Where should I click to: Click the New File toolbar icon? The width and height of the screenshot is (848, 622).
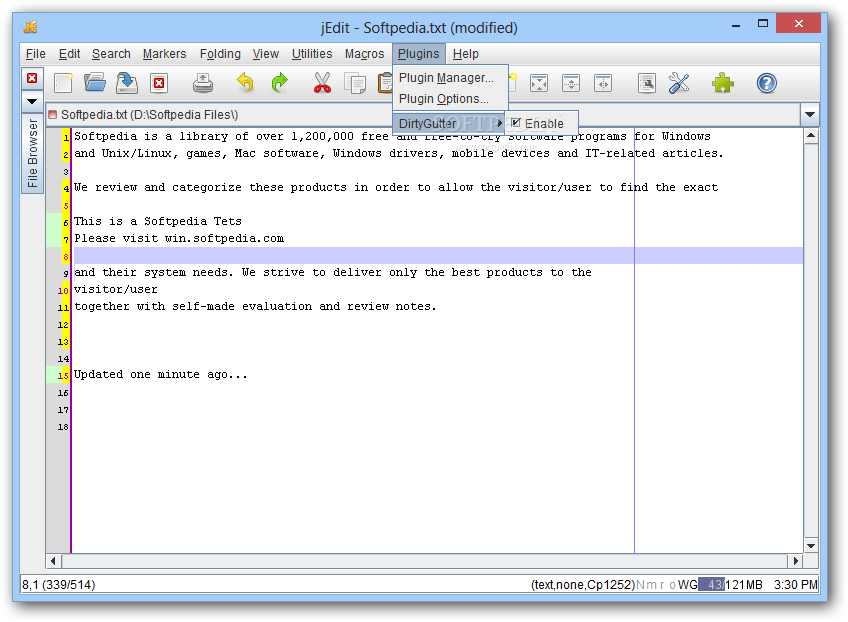coord(63,83)
